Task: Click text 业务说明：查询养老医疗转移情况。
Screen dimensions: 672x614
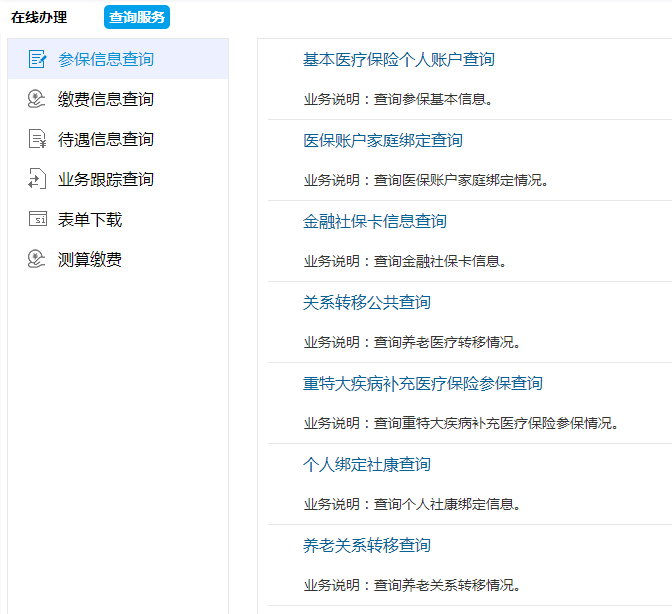Action: (x=412, y=342)
